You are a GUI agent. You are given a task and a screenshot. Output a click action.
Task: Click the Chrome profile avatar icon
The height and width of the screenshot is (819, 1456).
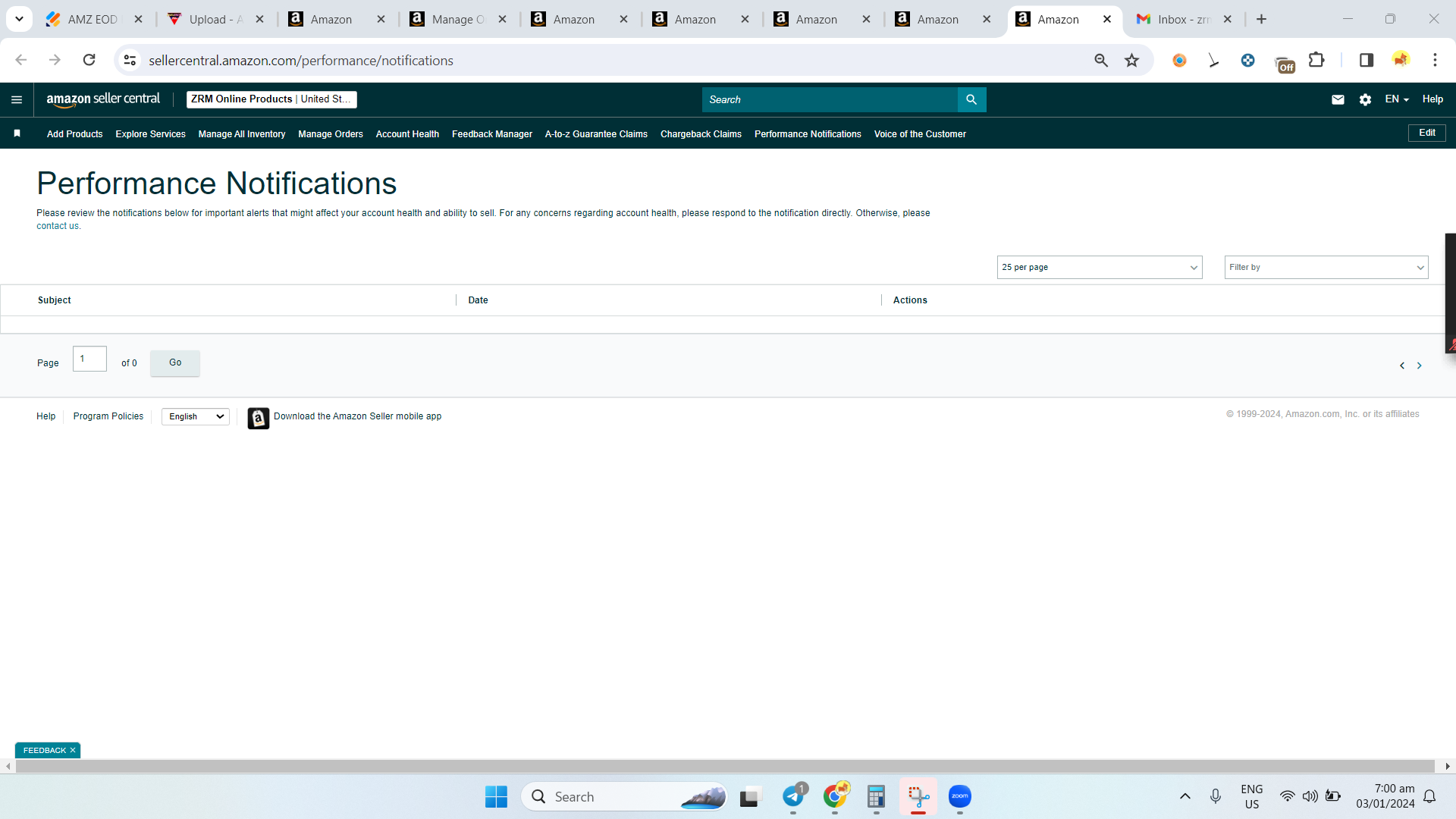(1401, 60)
